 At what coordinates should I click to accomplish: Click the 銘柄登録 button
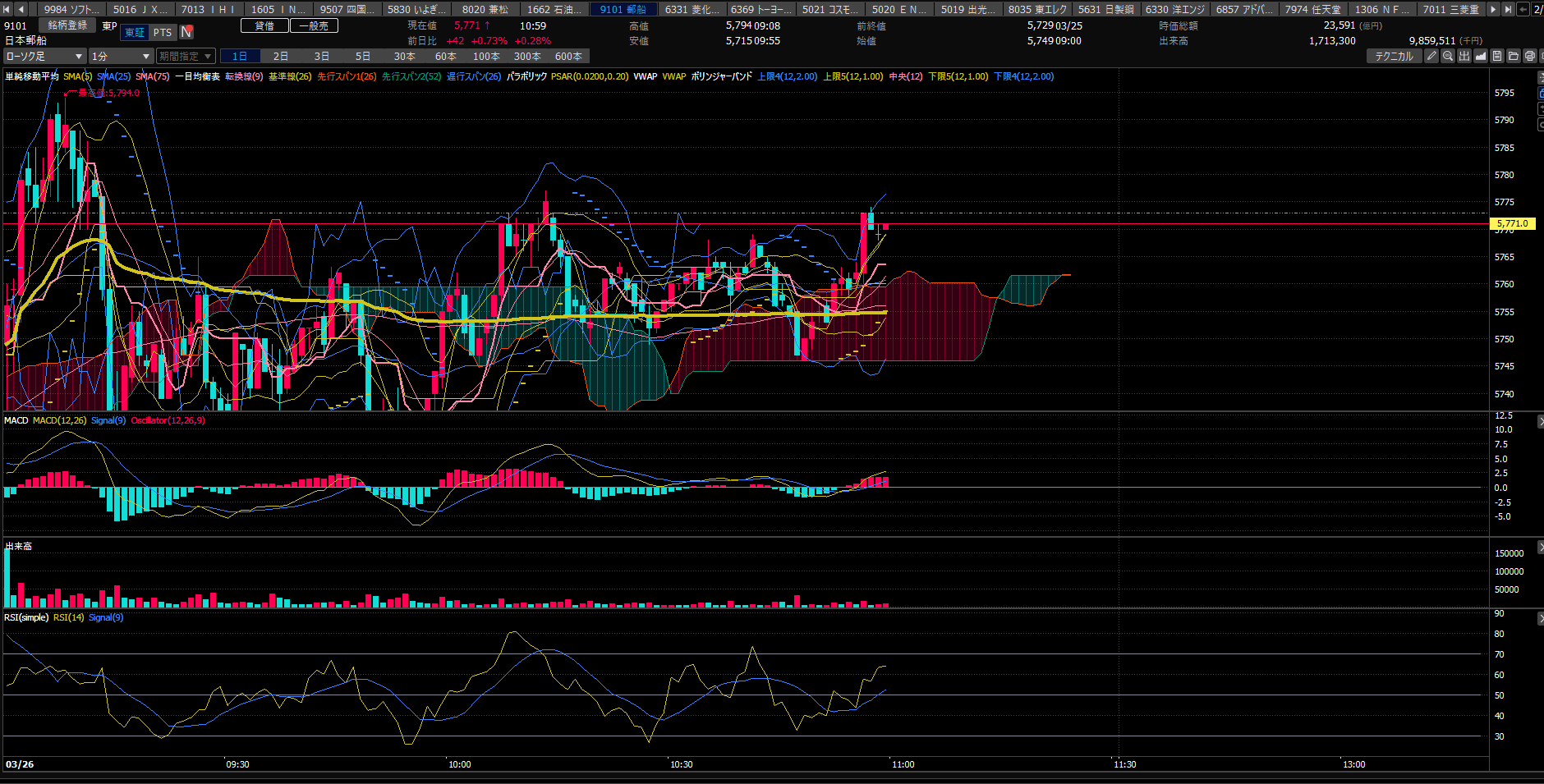tap(67, 25)
